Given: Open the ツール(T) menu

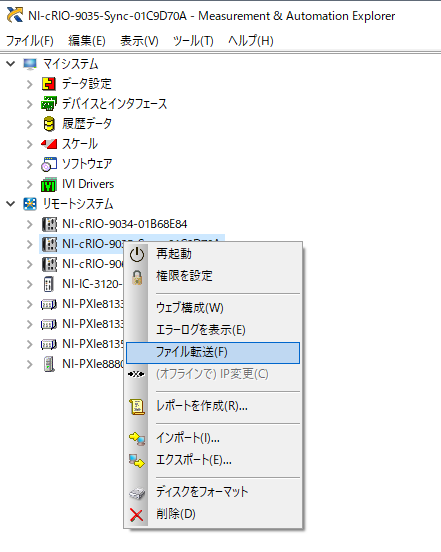Looking at the screenshot, I should coord(193,41).
